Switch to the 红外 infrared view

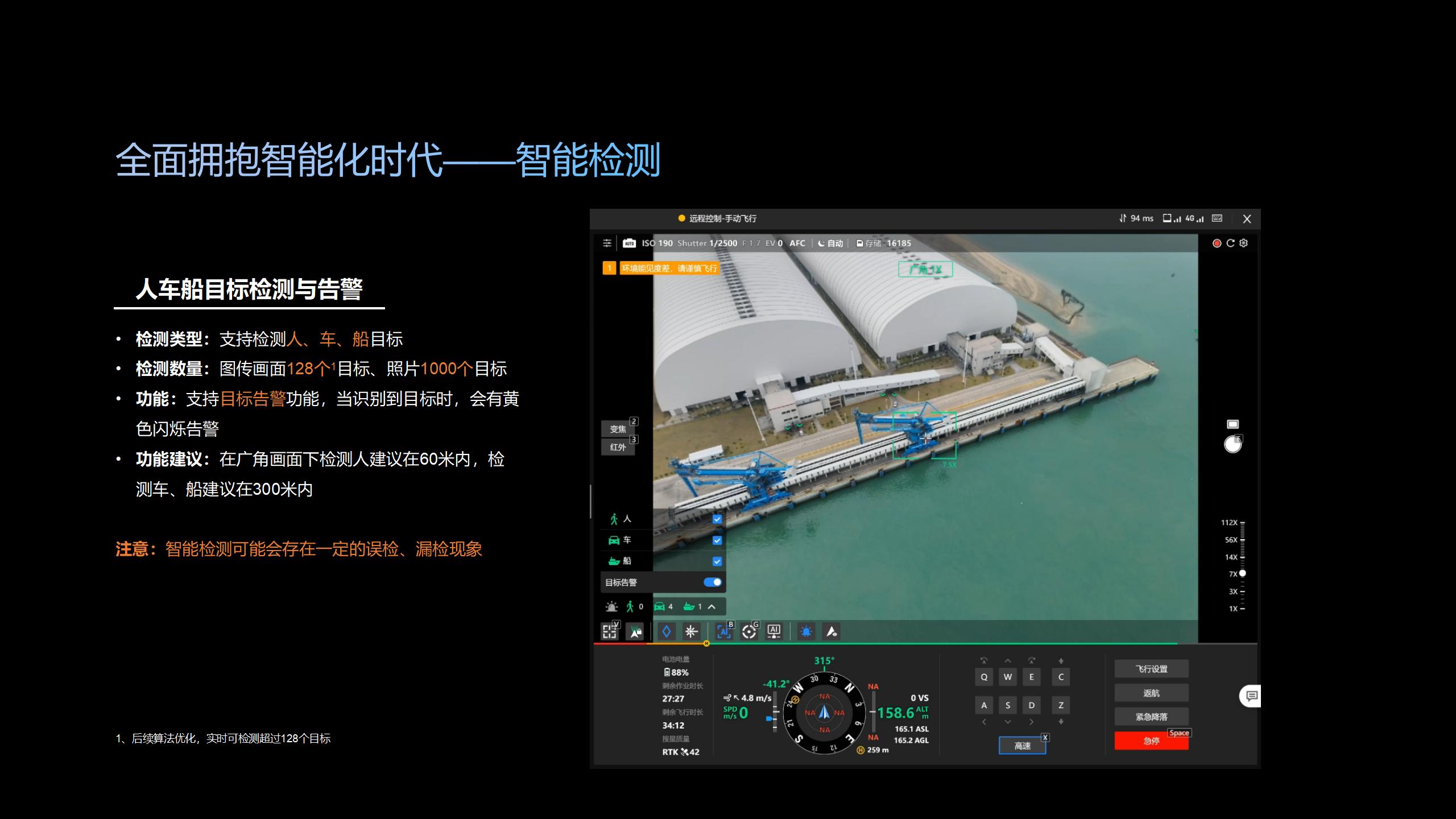(x=618, y=447)
